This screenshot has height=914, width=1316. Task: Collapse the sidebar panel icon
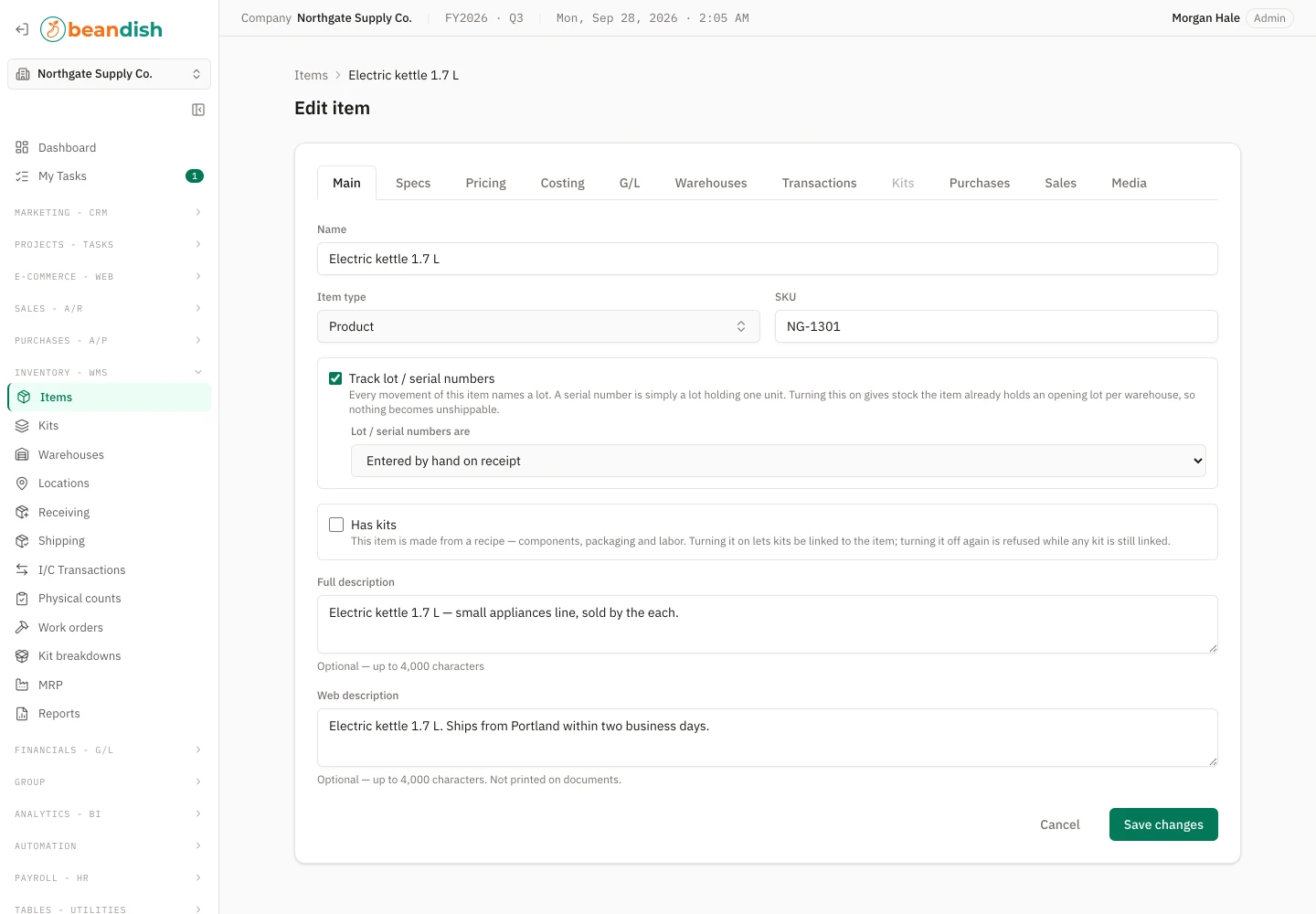[x=198, y=110]
